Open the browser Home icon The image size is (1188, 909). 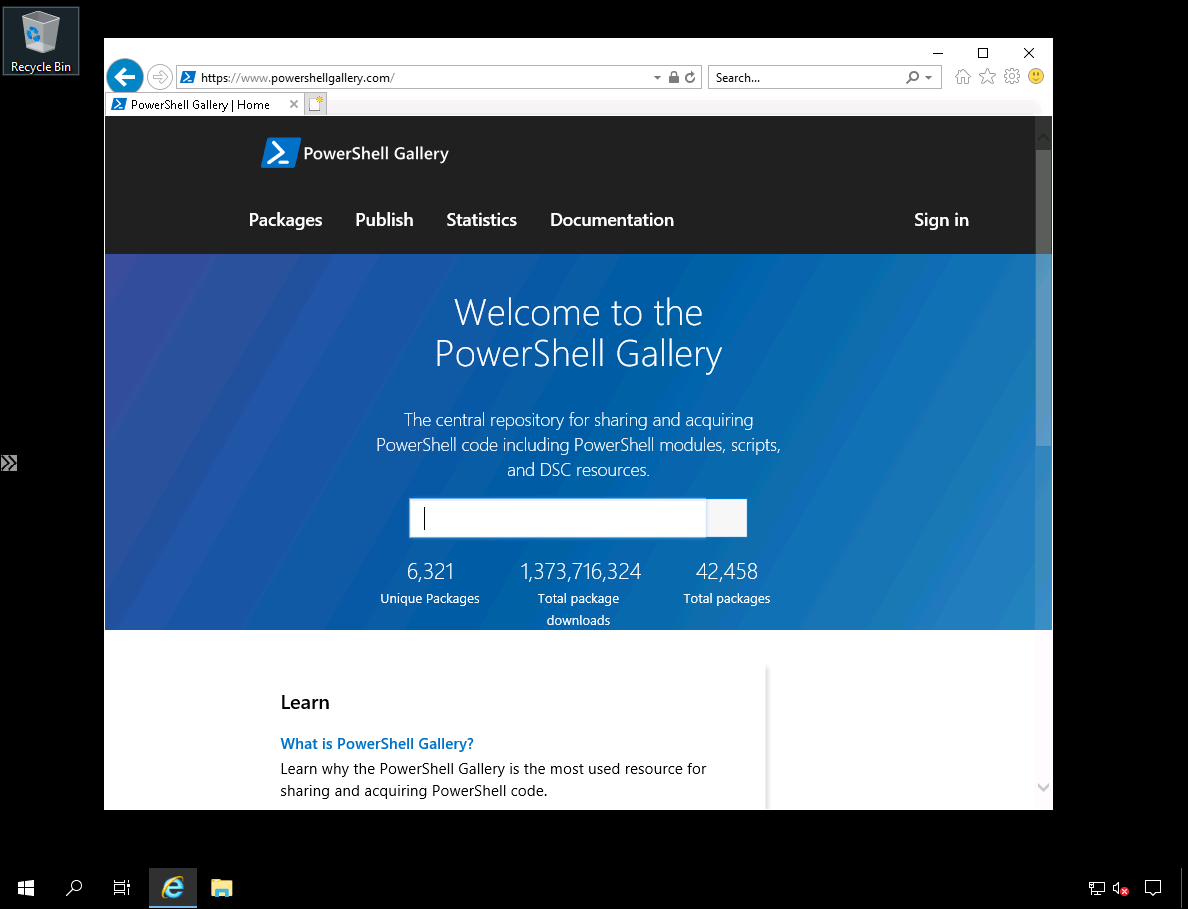pyautogui.click(x=962, y=77)
